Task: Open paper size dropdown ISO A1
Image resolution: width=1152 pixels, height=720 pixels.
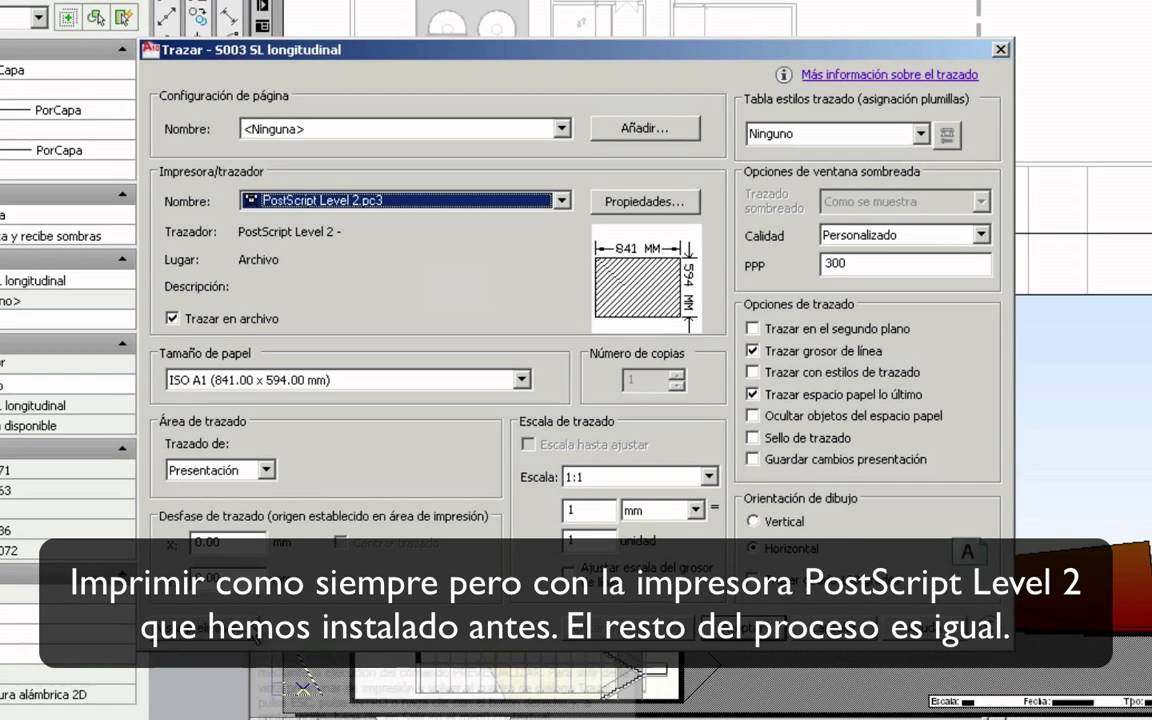Action: (522, 380)
